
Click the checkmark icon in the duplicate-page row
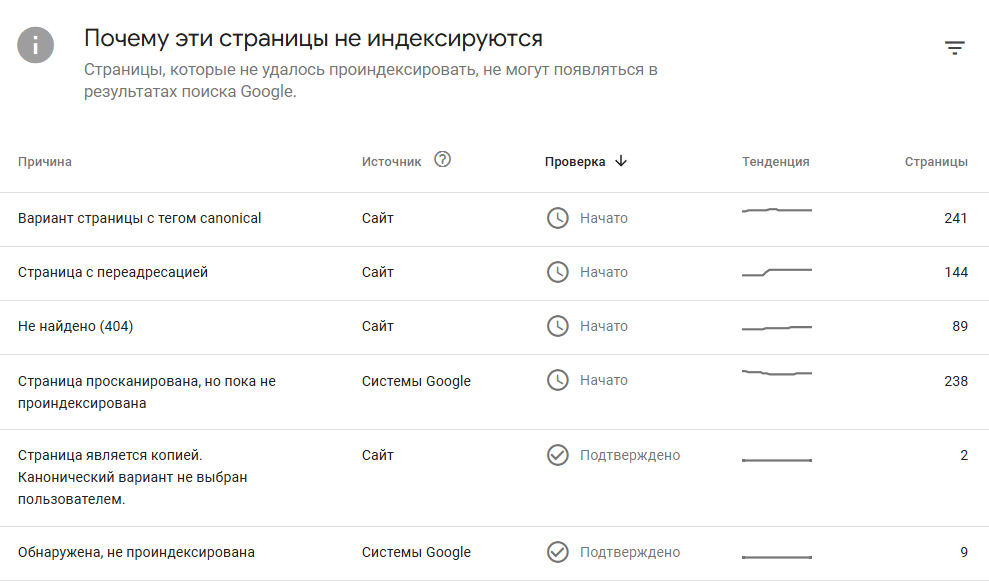pyautogui.click(x=557, y=455)
